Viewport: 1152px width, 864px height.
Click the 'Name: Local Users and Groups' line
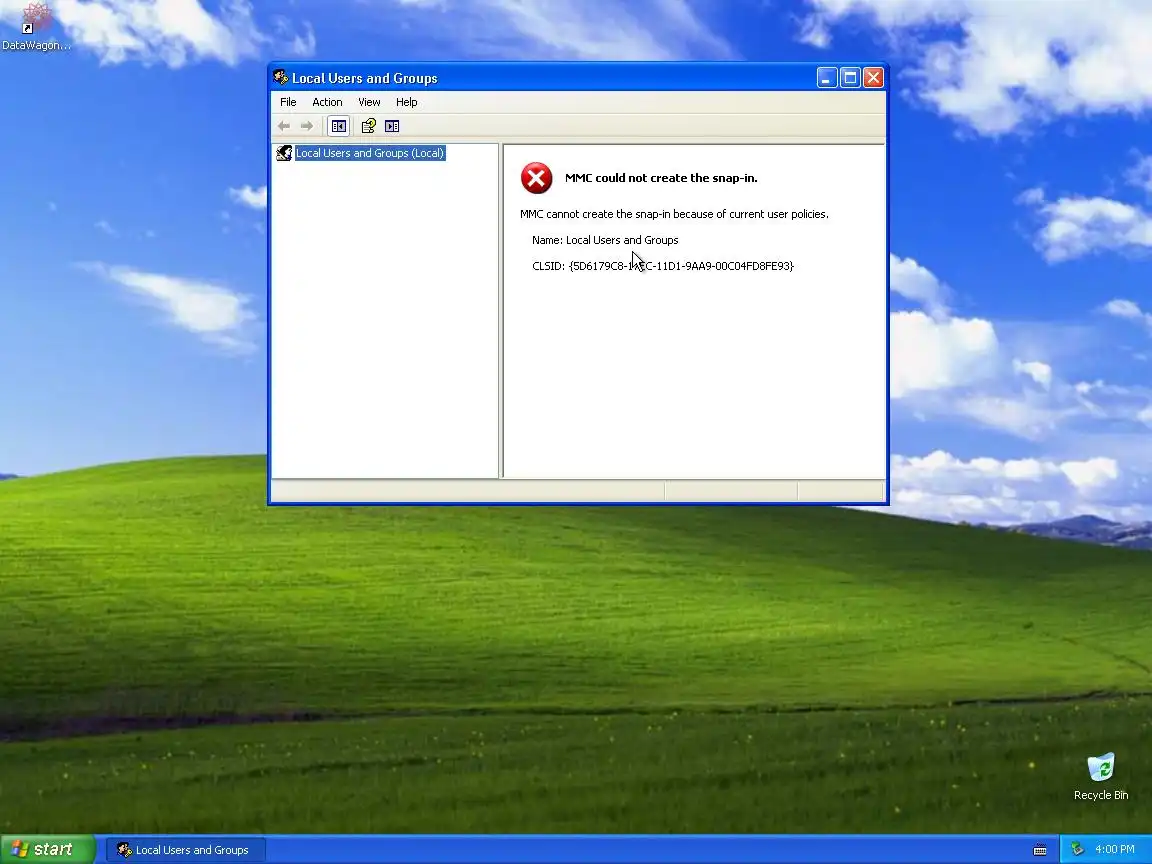(x=605, y=240)
